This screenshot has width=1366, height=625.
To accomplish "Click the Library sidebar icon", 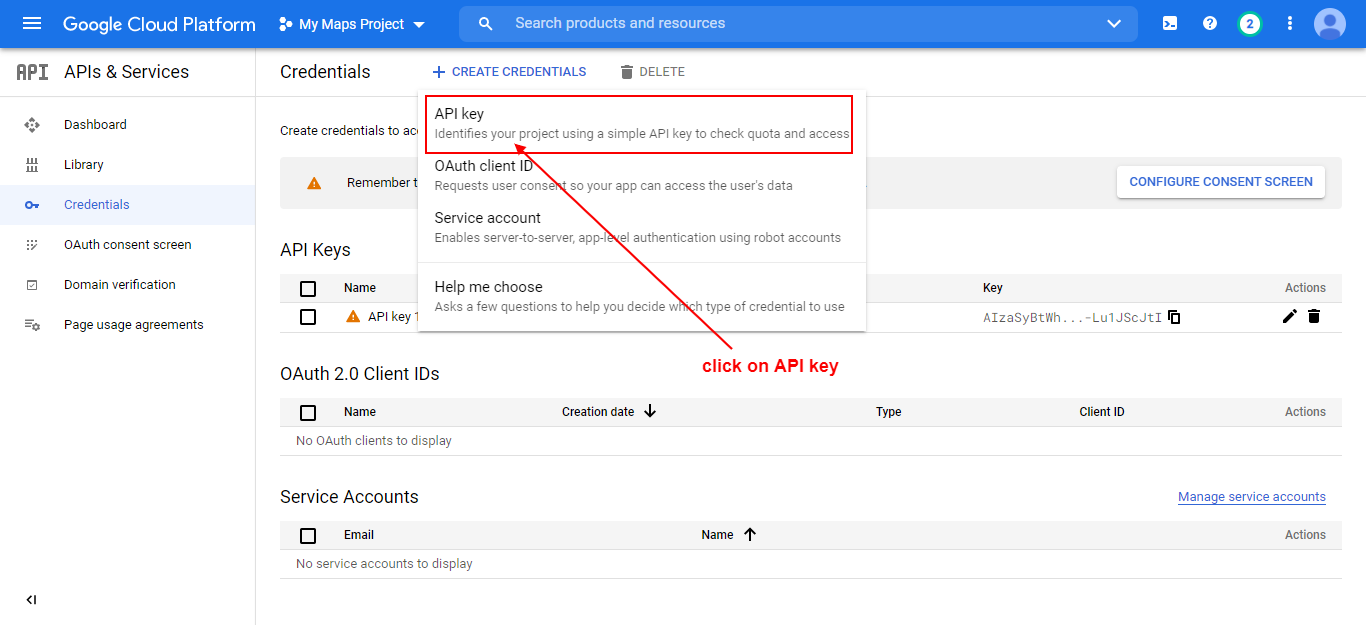I will (32, 165).
